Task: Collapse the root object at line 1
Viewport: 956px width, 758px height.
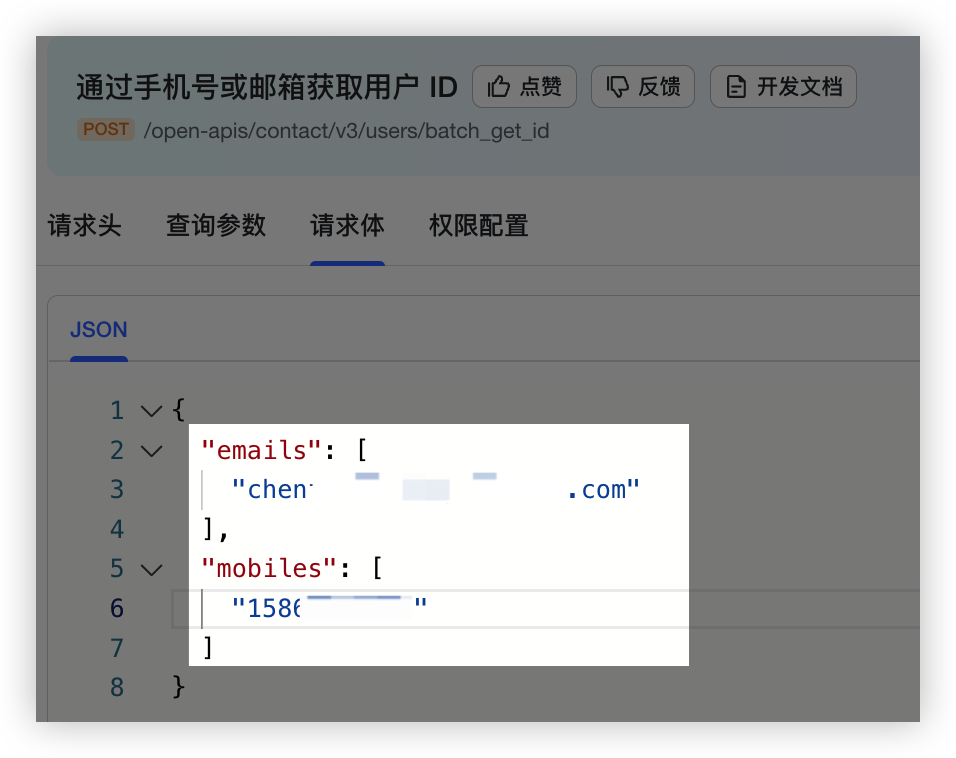Action: coord(151,410)
